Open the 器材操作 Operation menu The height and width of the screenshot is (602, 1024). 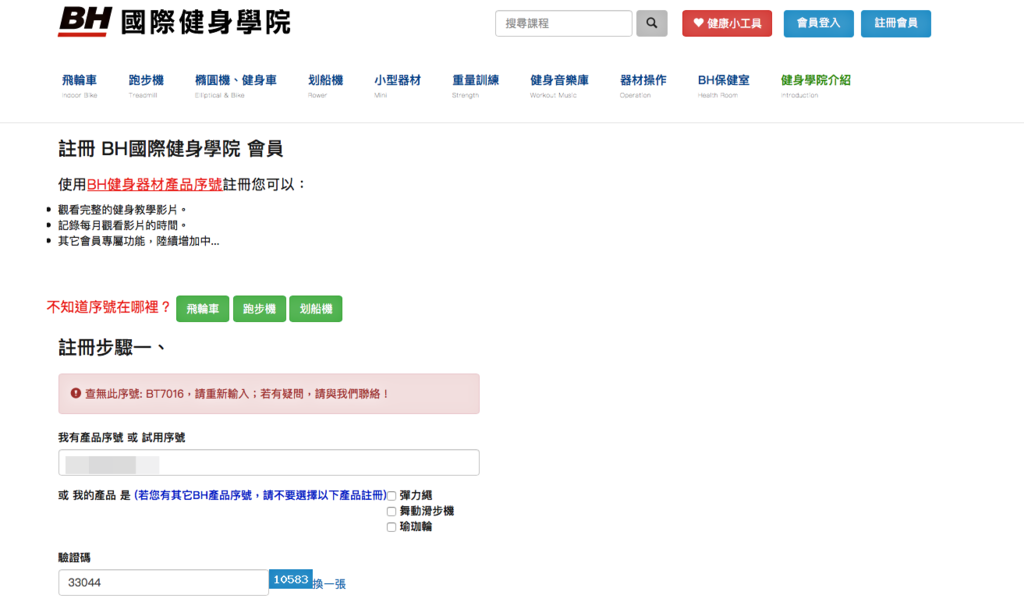click(x=643, y=86)
